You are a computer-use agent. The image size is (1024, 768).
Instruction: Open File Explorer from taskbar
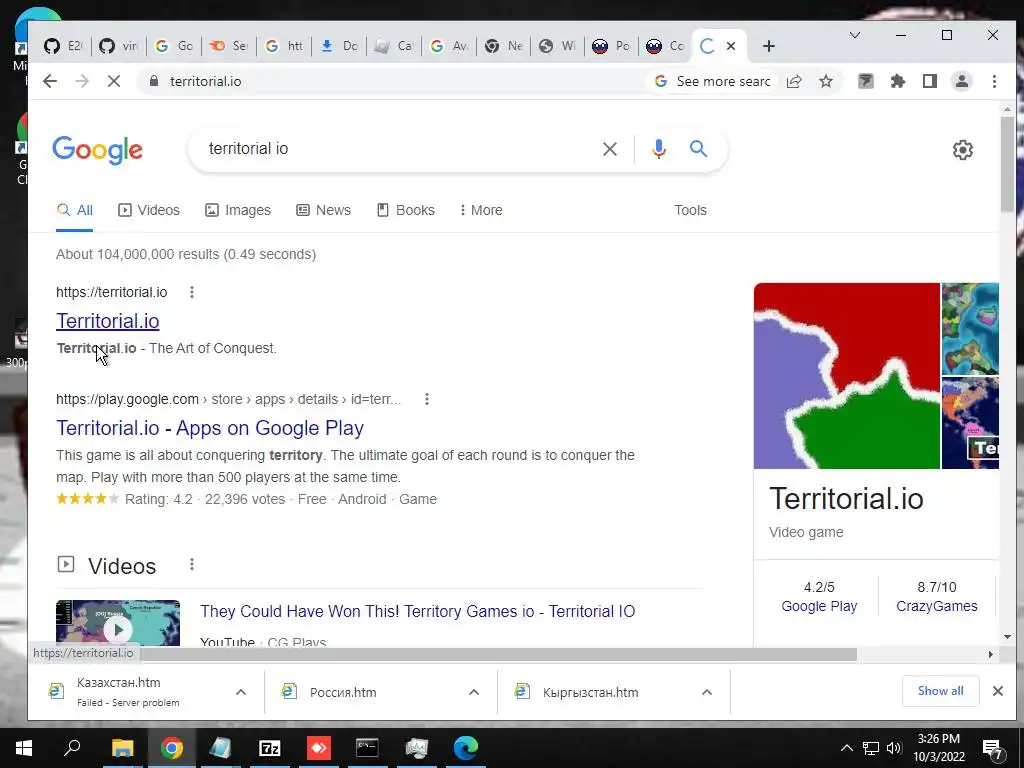click(x=122, y=748)
